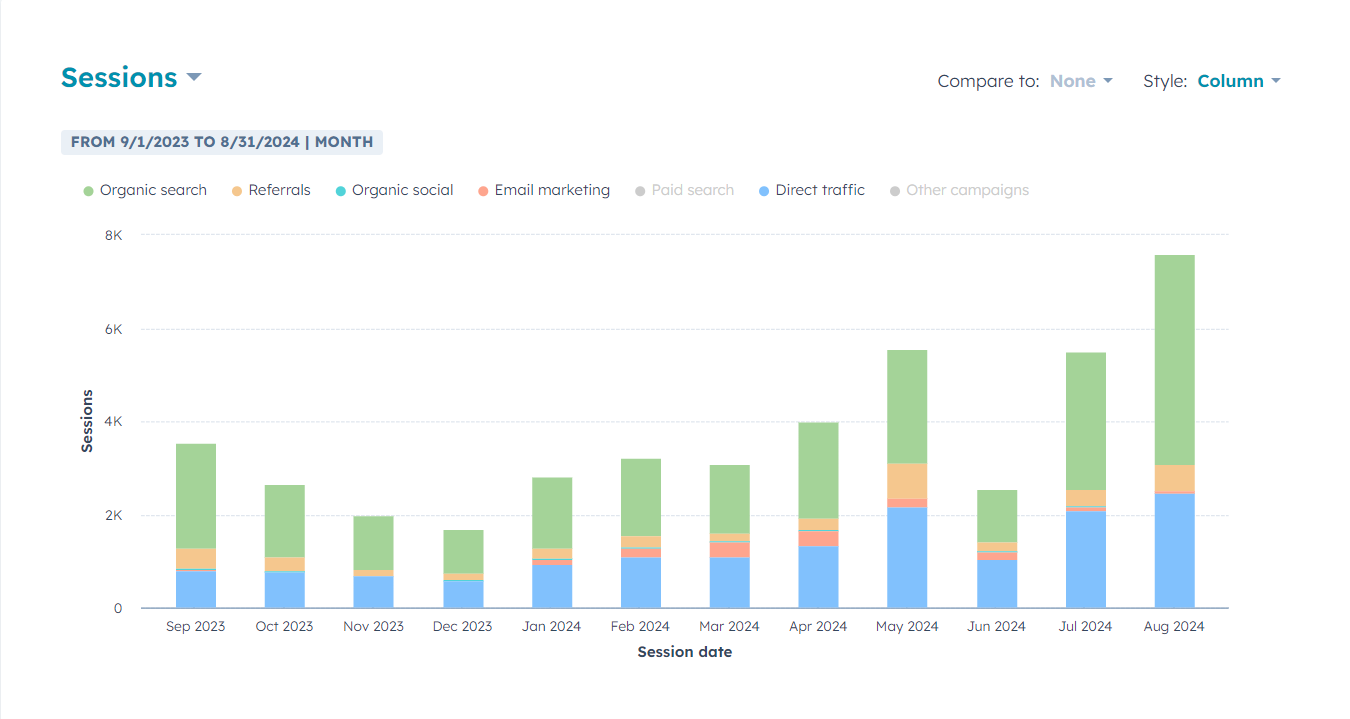Click the date range filter badge
The image size is (1350, 719).
click(222, 142)
